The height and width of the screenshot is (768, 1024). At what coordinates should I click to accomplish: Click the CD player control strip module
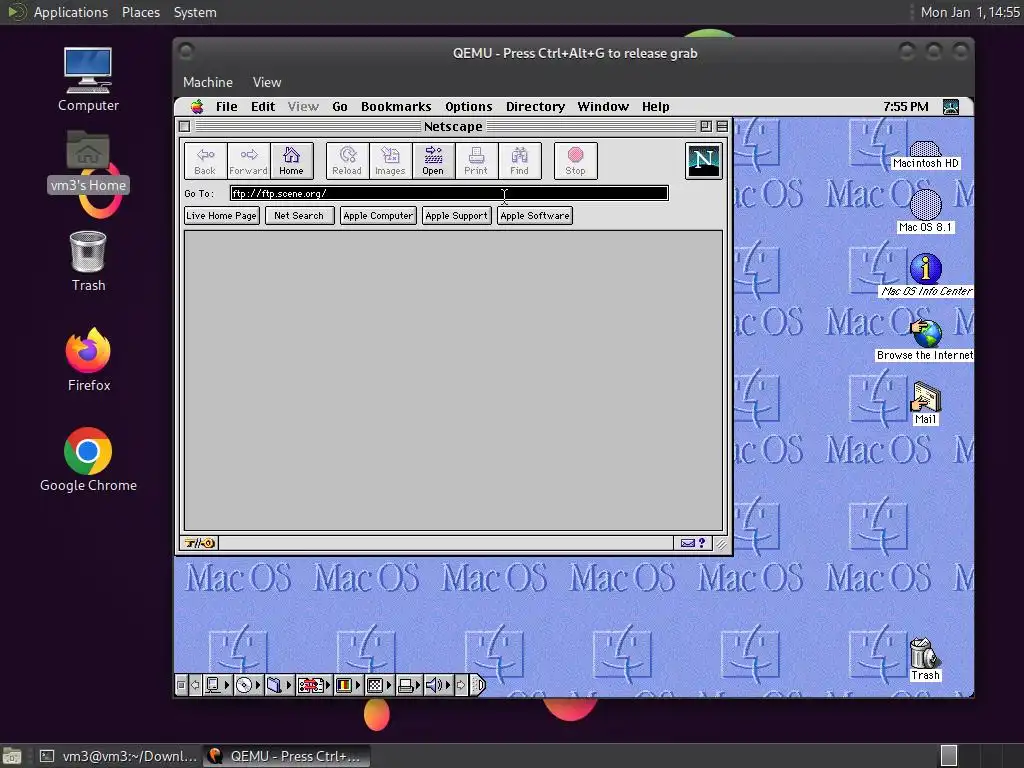(x=248, y=685)
